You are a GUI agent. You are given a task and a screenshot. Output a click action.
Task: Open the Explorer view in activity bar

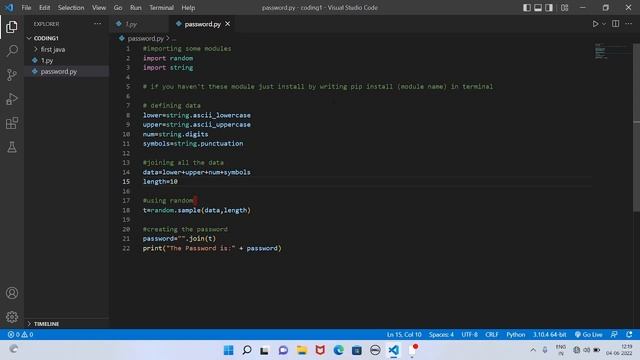(x=12, y=27)
